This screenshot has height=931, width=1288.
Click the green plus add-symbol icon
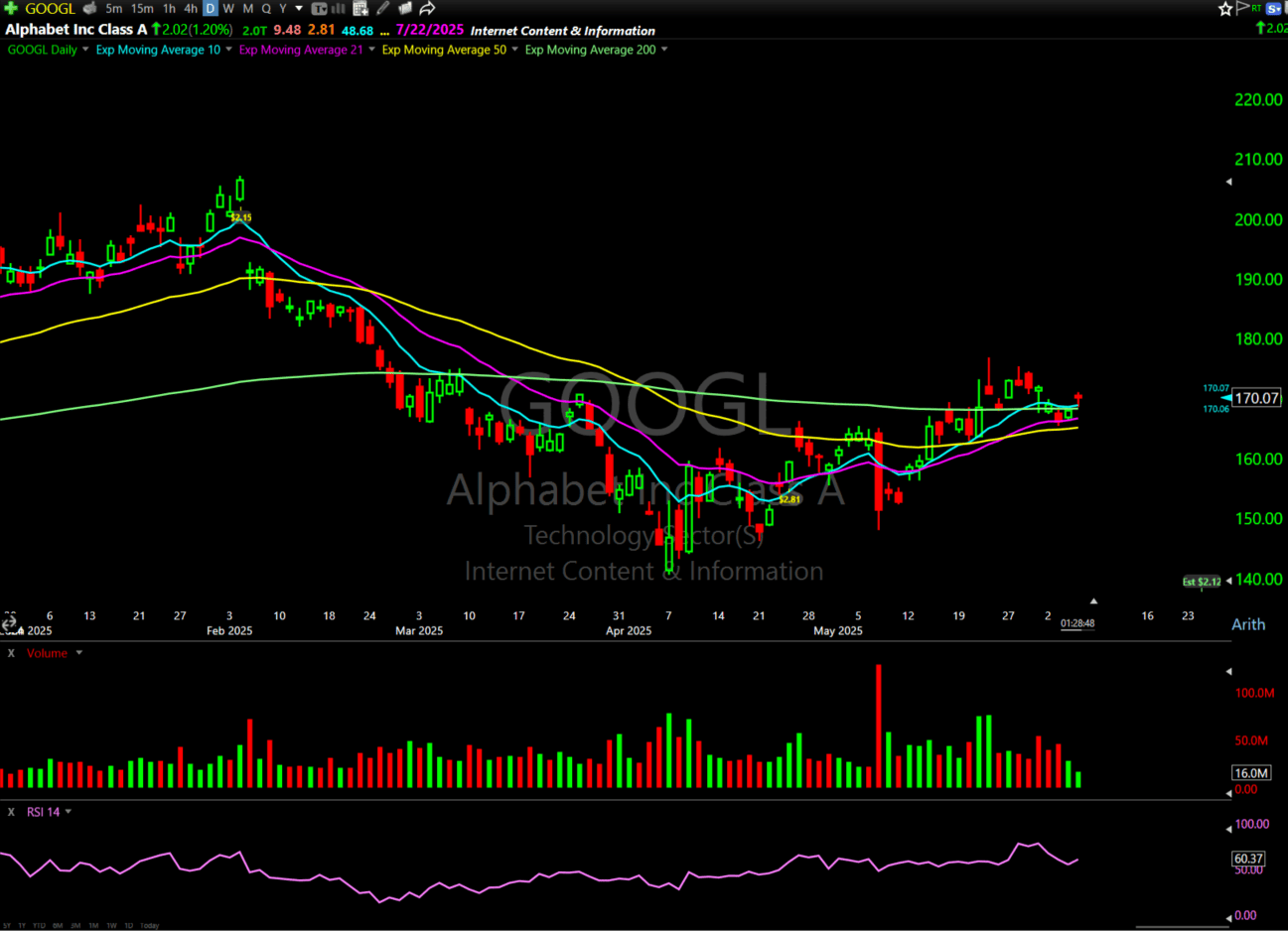click(10, 9)
